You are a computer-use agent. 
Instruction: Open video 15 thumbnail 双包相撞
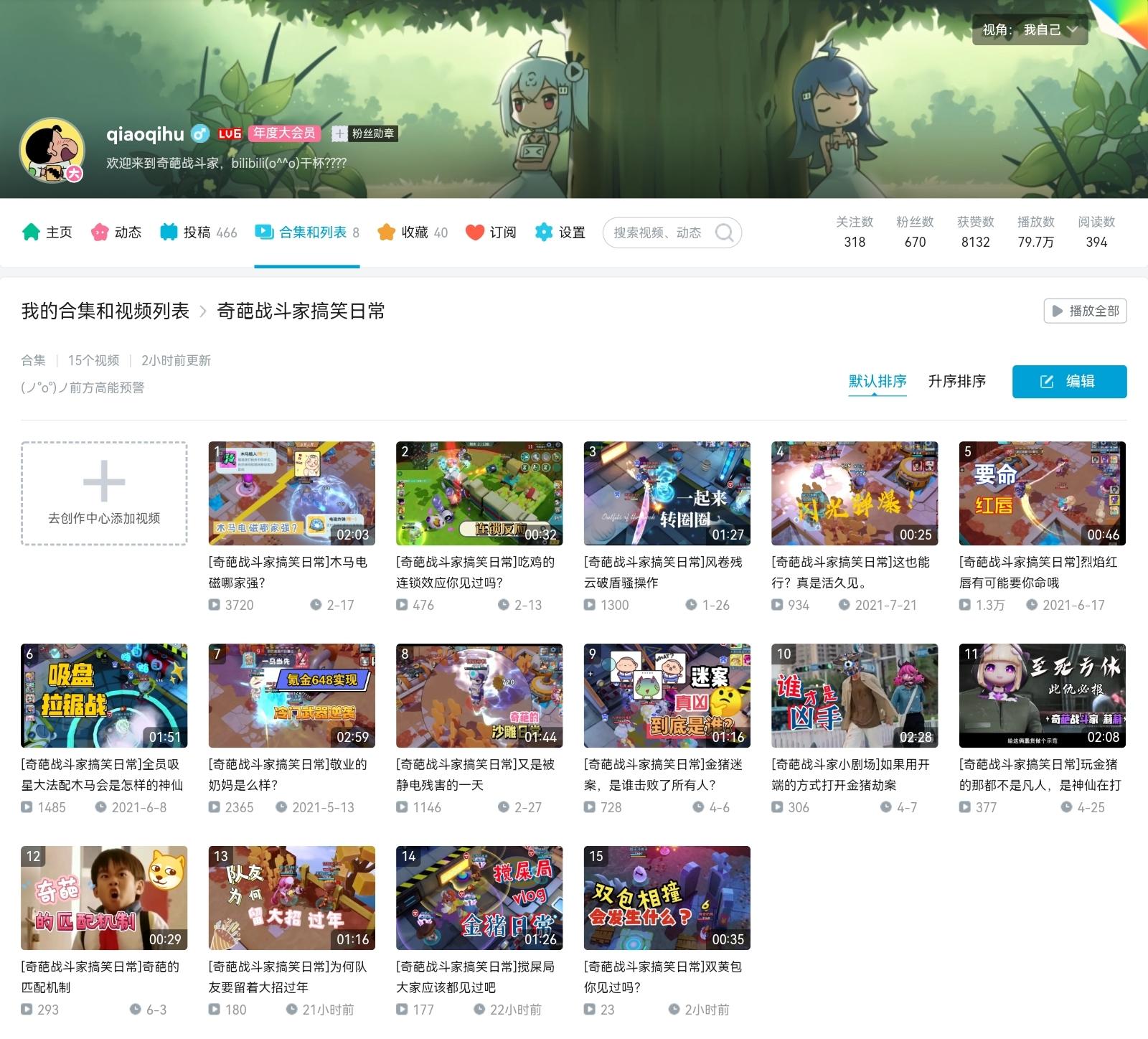click(x=667, y=898)
